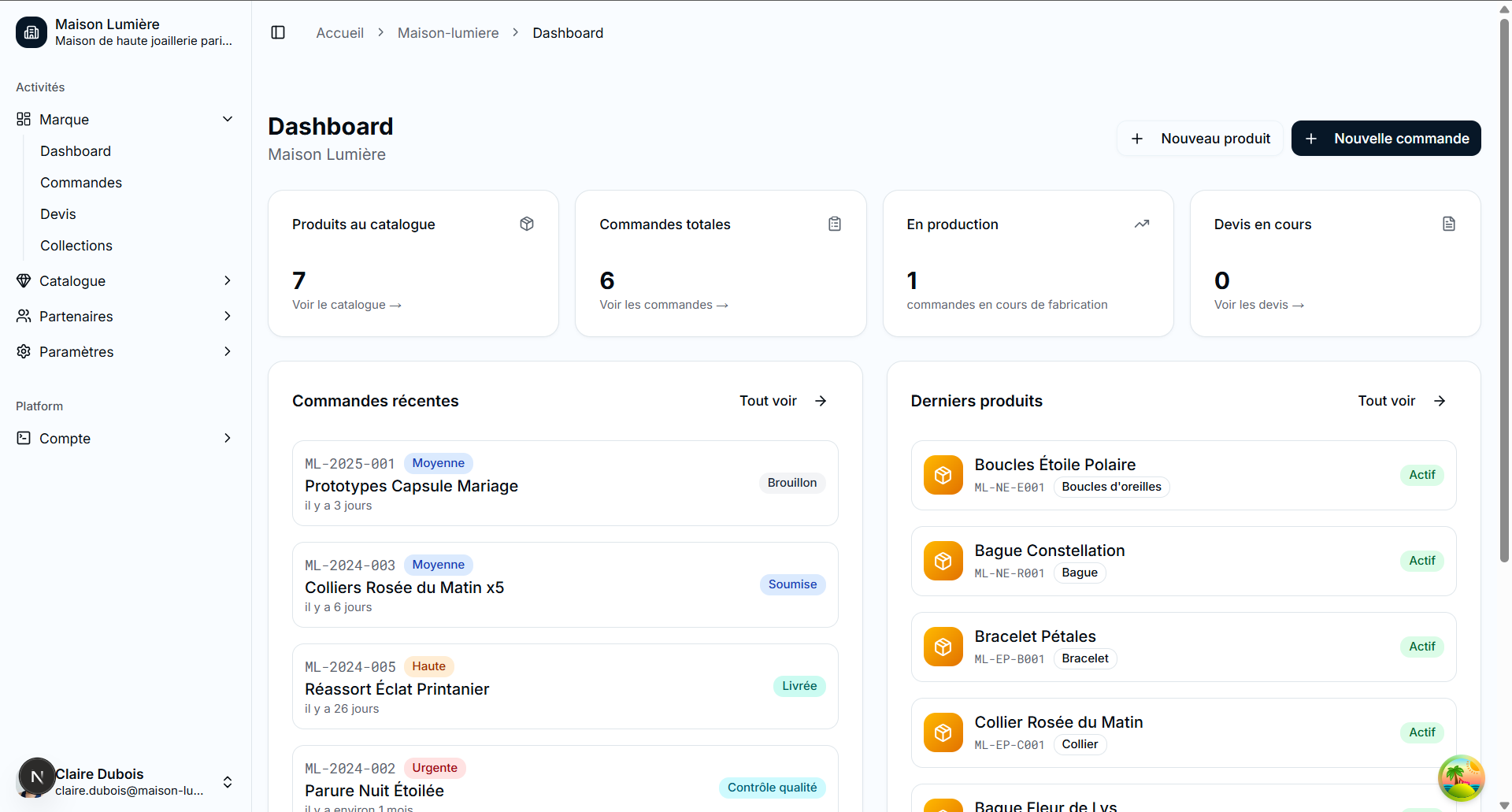Image resolution: width=1512 pixels, height=812 pixels.
Task: Click the document icon on Devis en cours
Action: (x=1449, y=224)
